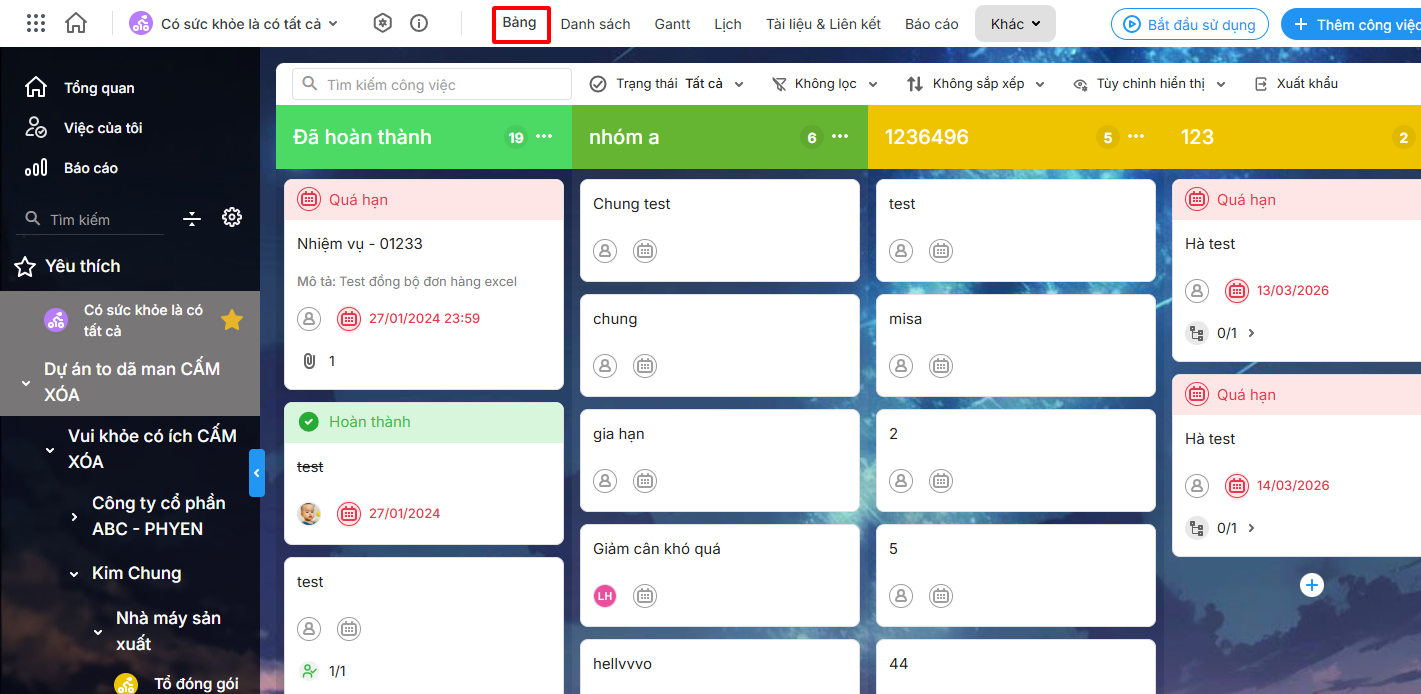Open more options for nhóm a column
Image resolution: width=1421 pixels, height=694 pixels.
[840, 137]
